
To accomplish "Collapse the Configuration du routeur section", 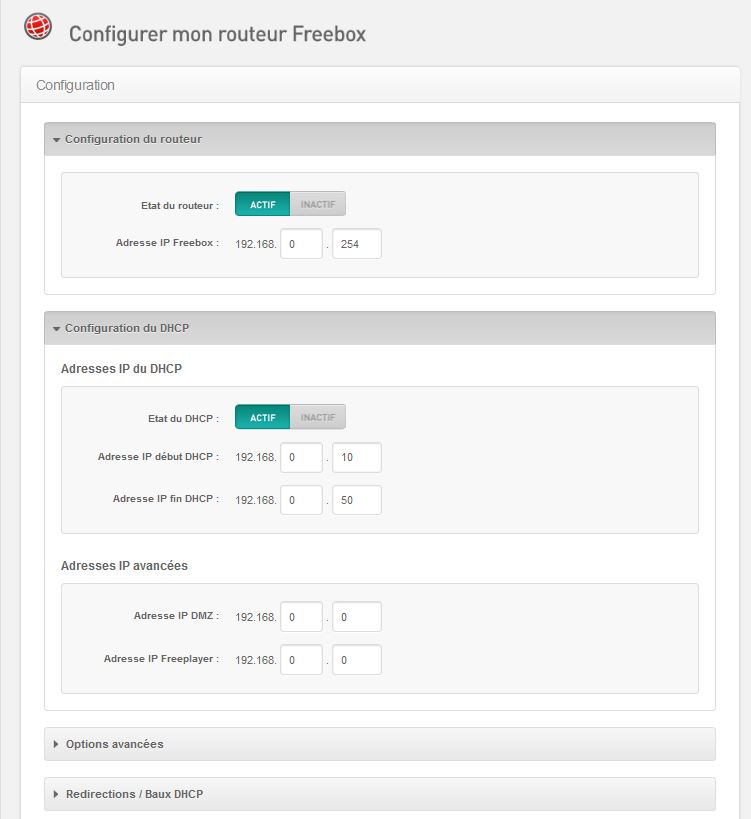I will coord(380,139).
